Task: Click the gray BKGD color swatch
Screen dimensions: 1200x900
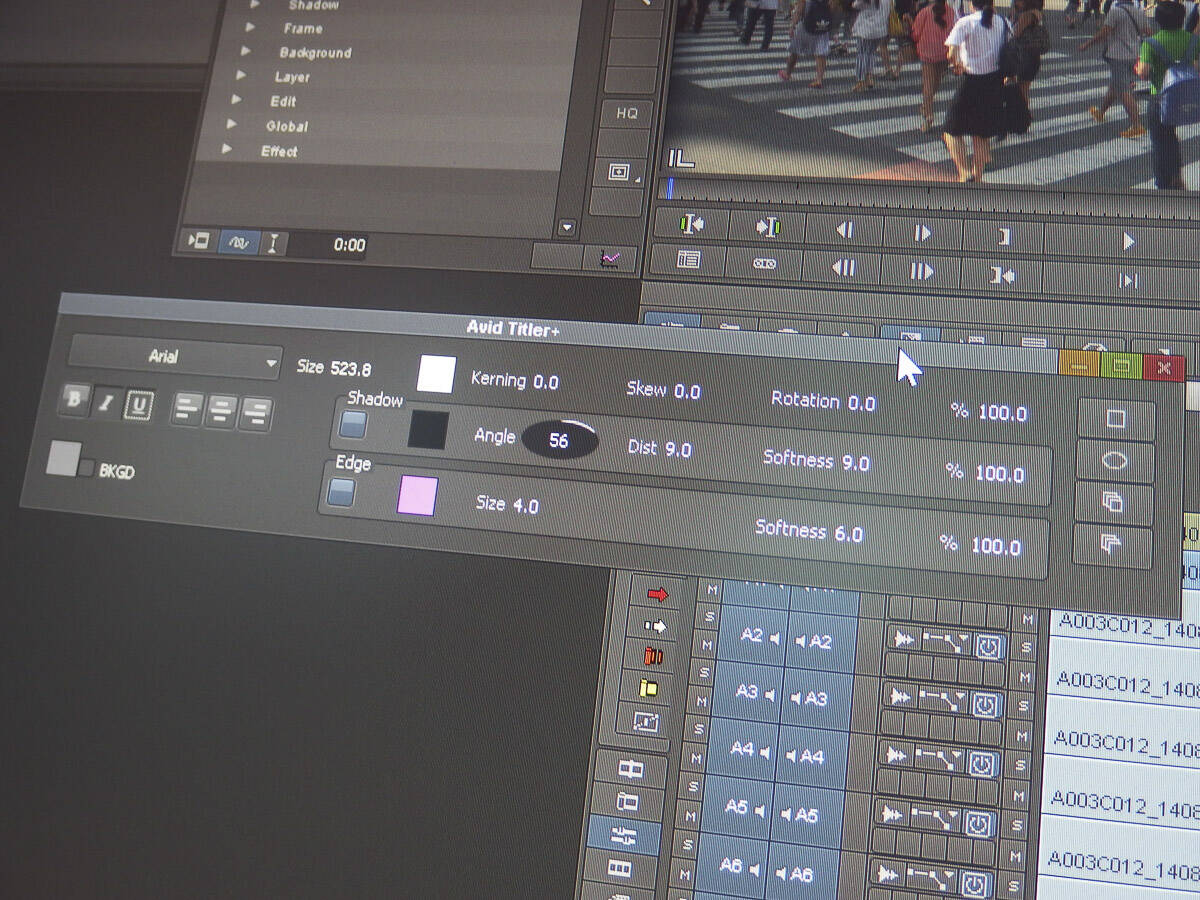Action: [x=63, y=459]
